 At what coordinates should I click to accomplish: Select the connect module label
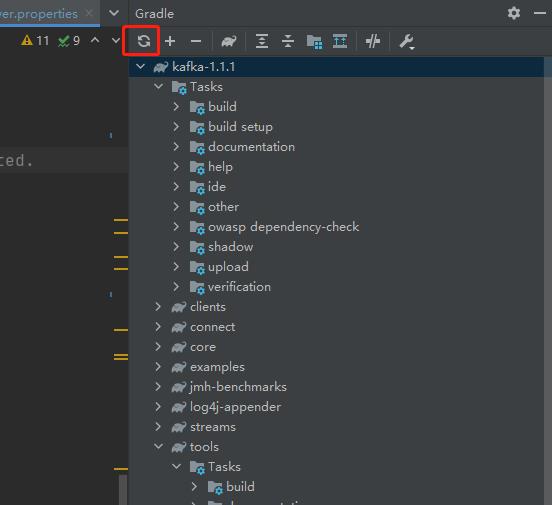(x=213, y=327)
